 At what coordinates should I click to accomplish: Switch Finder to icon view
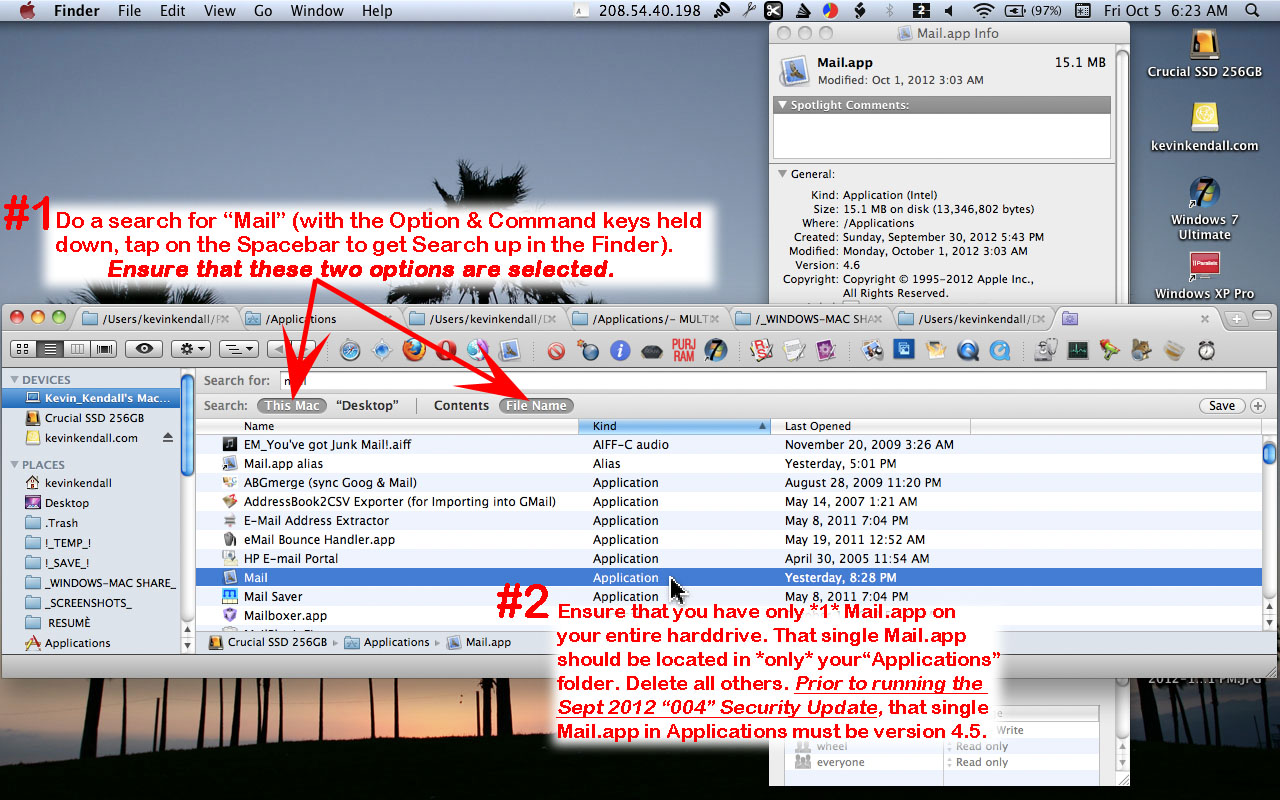(x=23, y=349)
